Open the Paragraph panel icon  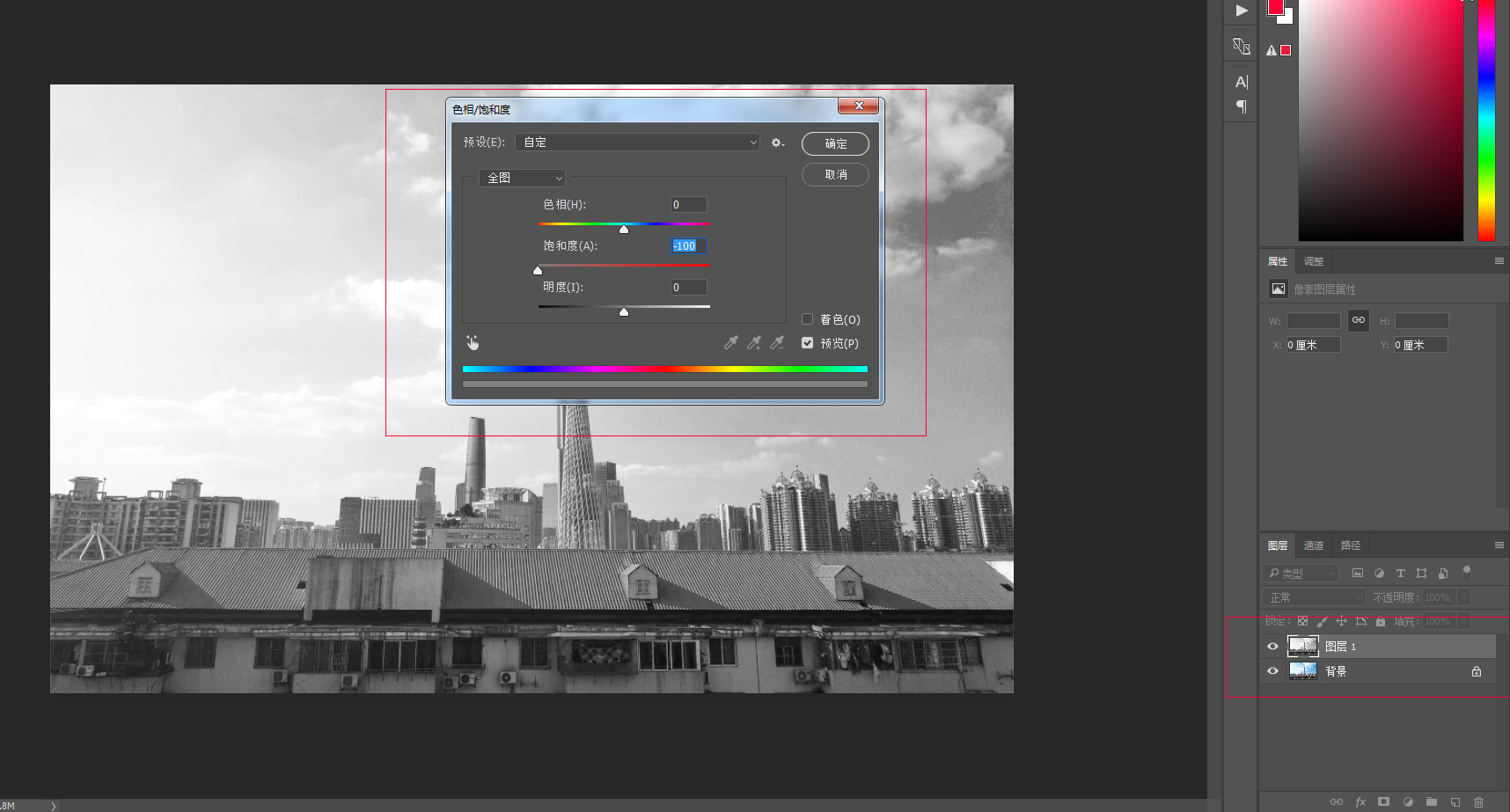pyautogui.click(x=1242, y=106)
